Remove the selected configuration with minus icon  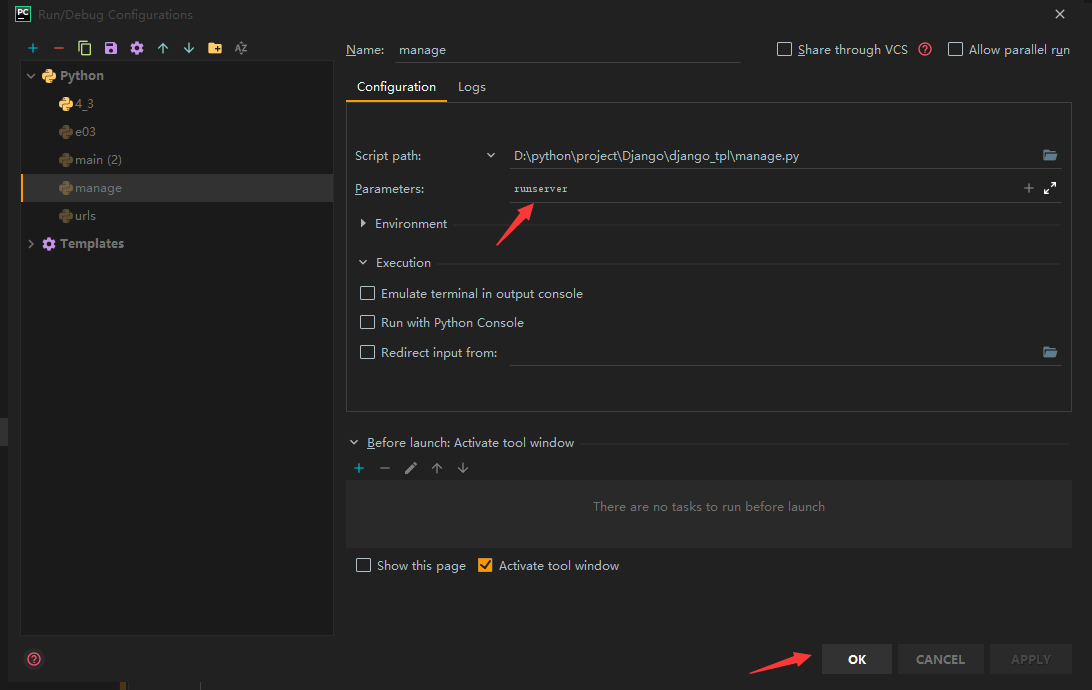click(x=58, y=48)
